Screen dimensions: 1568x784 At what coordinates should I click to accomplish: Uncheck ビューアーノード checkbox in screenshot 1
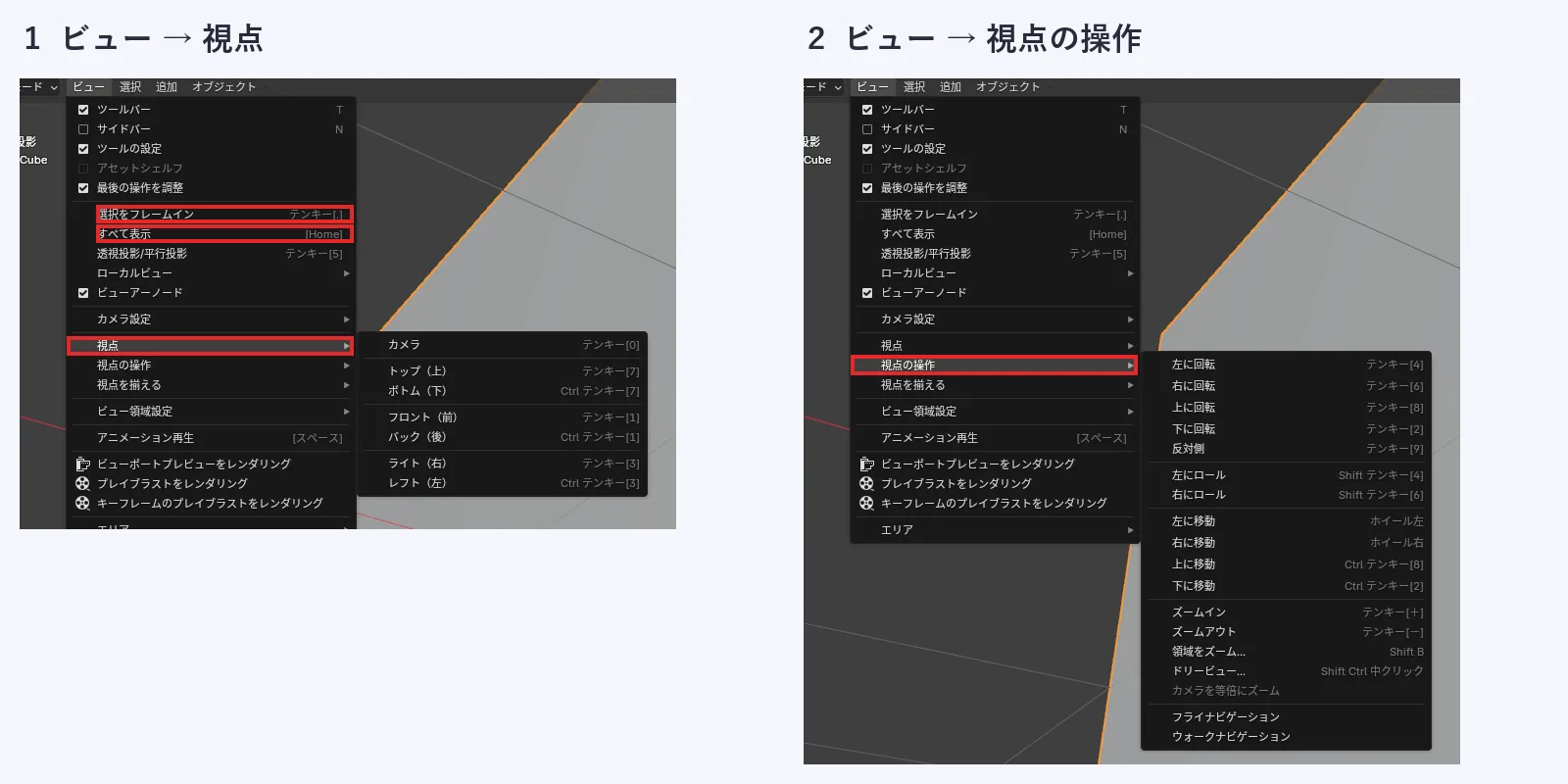pos(83,293)
